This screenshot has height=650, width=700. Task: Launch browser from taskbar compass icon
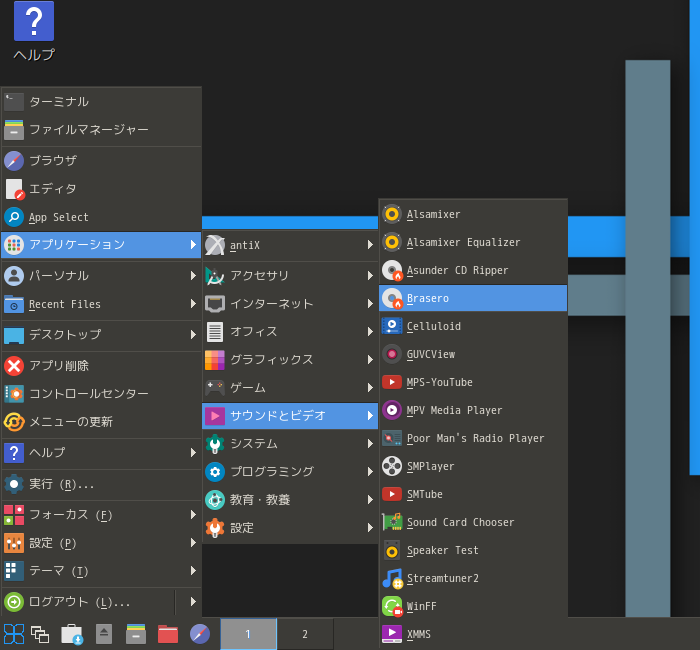point(200,634)
